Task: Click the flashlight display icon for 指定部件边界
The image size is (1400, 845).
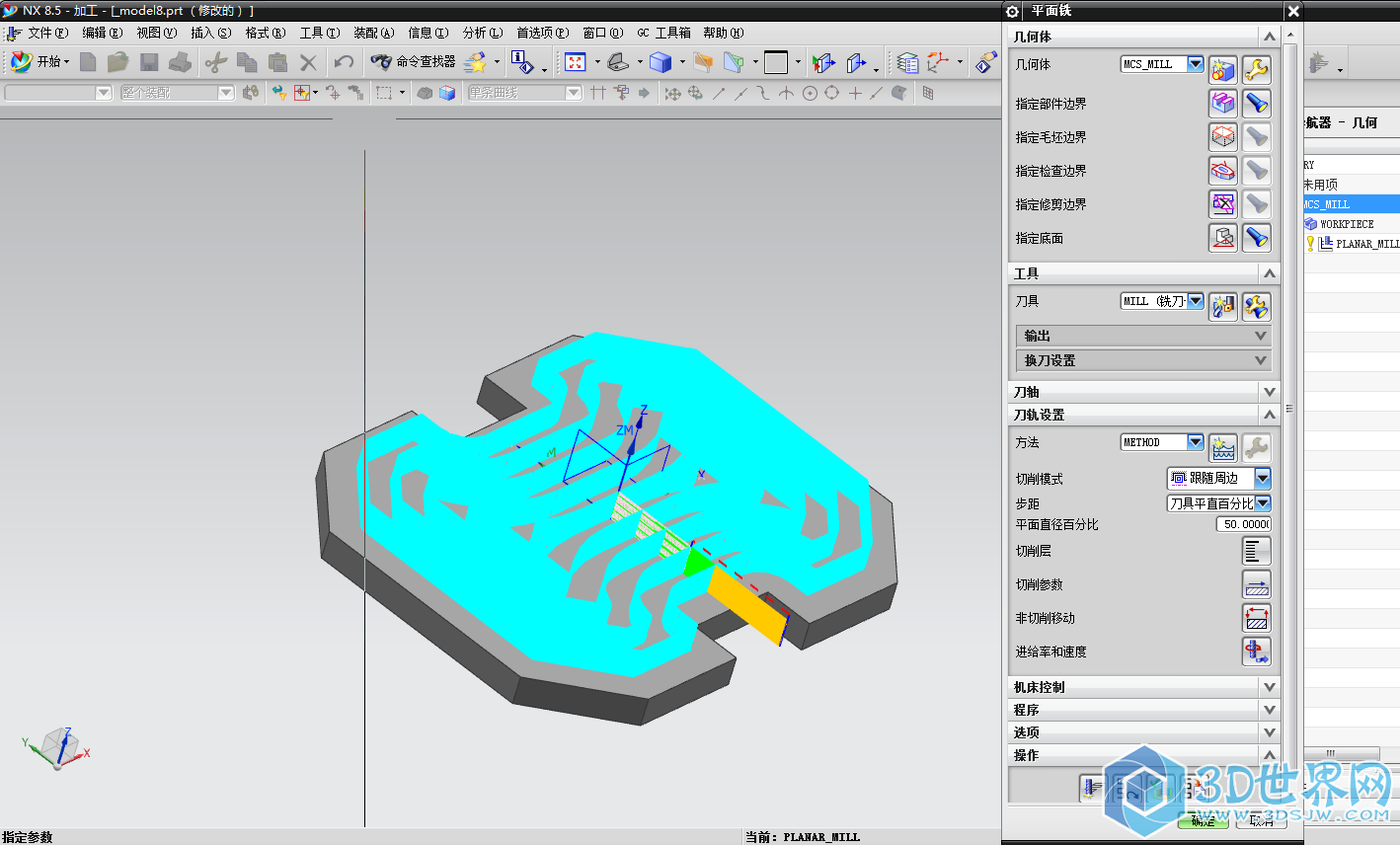Action: click(1256, 103)
